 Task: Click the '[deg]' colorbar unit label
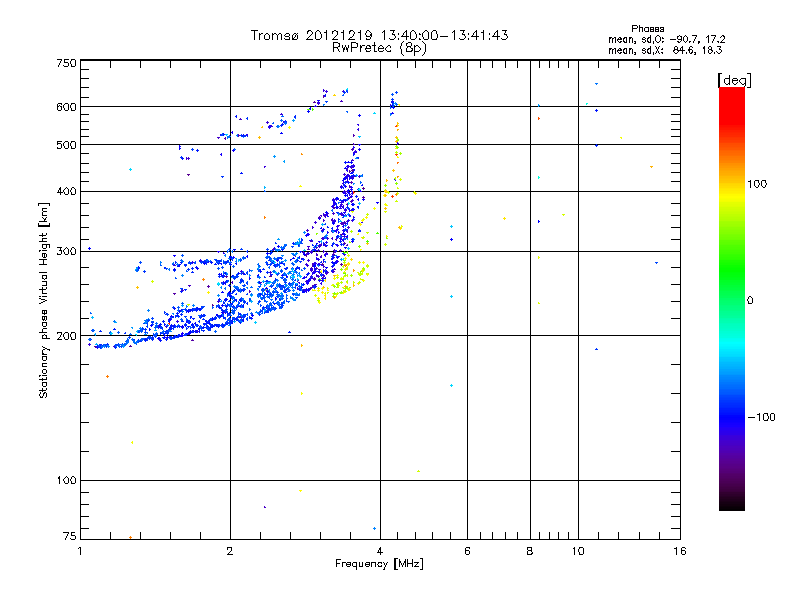734,81
